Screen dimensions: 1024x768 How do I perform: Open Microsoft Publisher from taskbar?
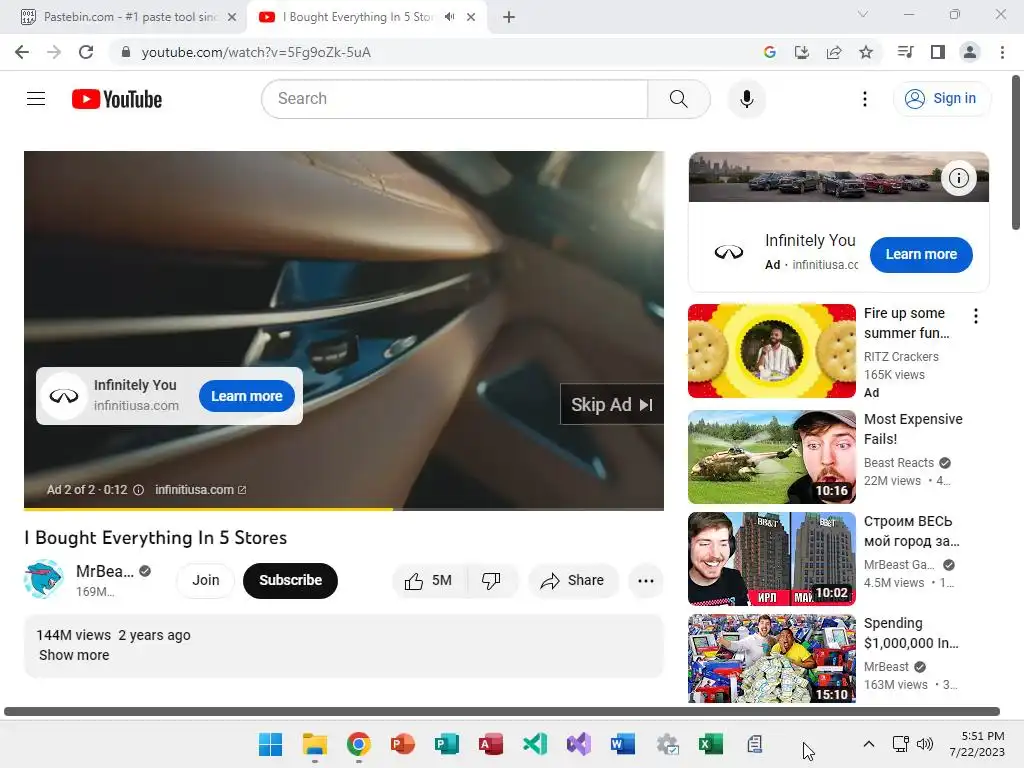click(447, 744)
